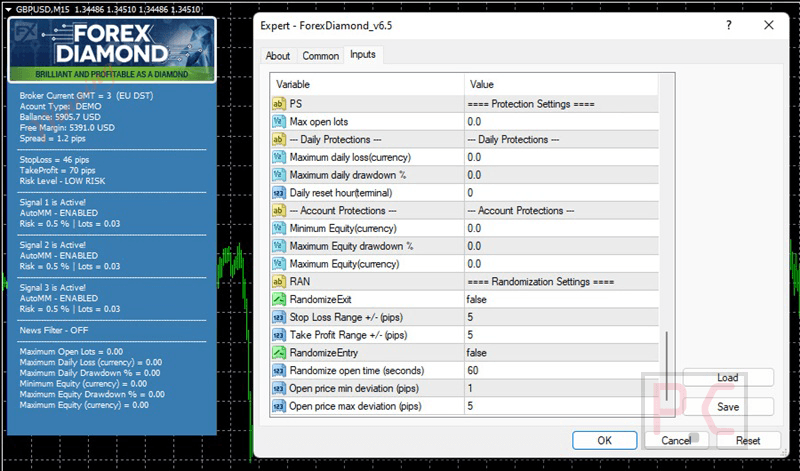
Task: Click 'Broker Current GMT = 3' text
Action: pos(65,95)
